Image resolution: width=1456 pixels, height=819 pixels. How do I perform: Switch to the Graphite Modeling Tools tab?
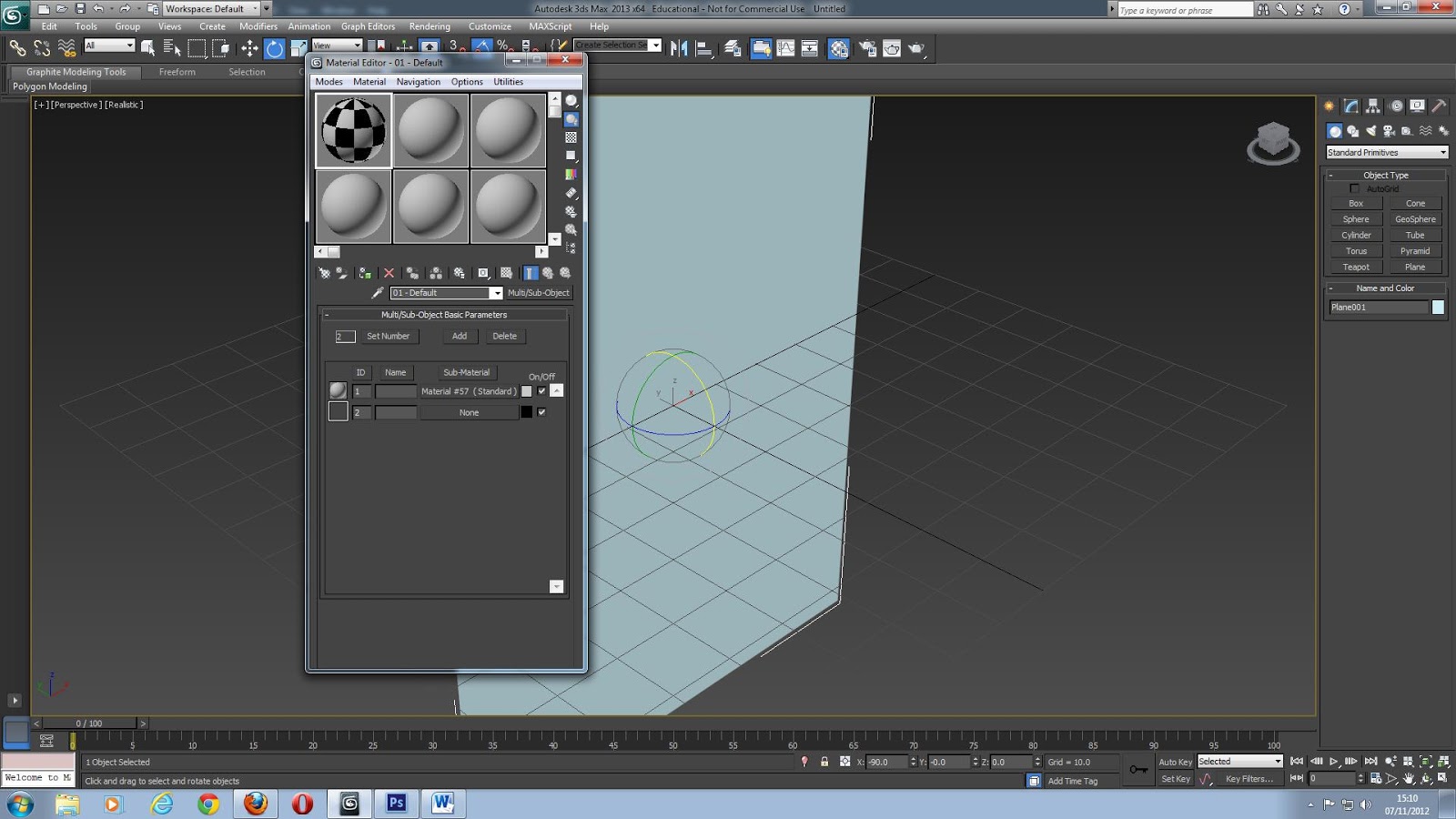[77, 72]
